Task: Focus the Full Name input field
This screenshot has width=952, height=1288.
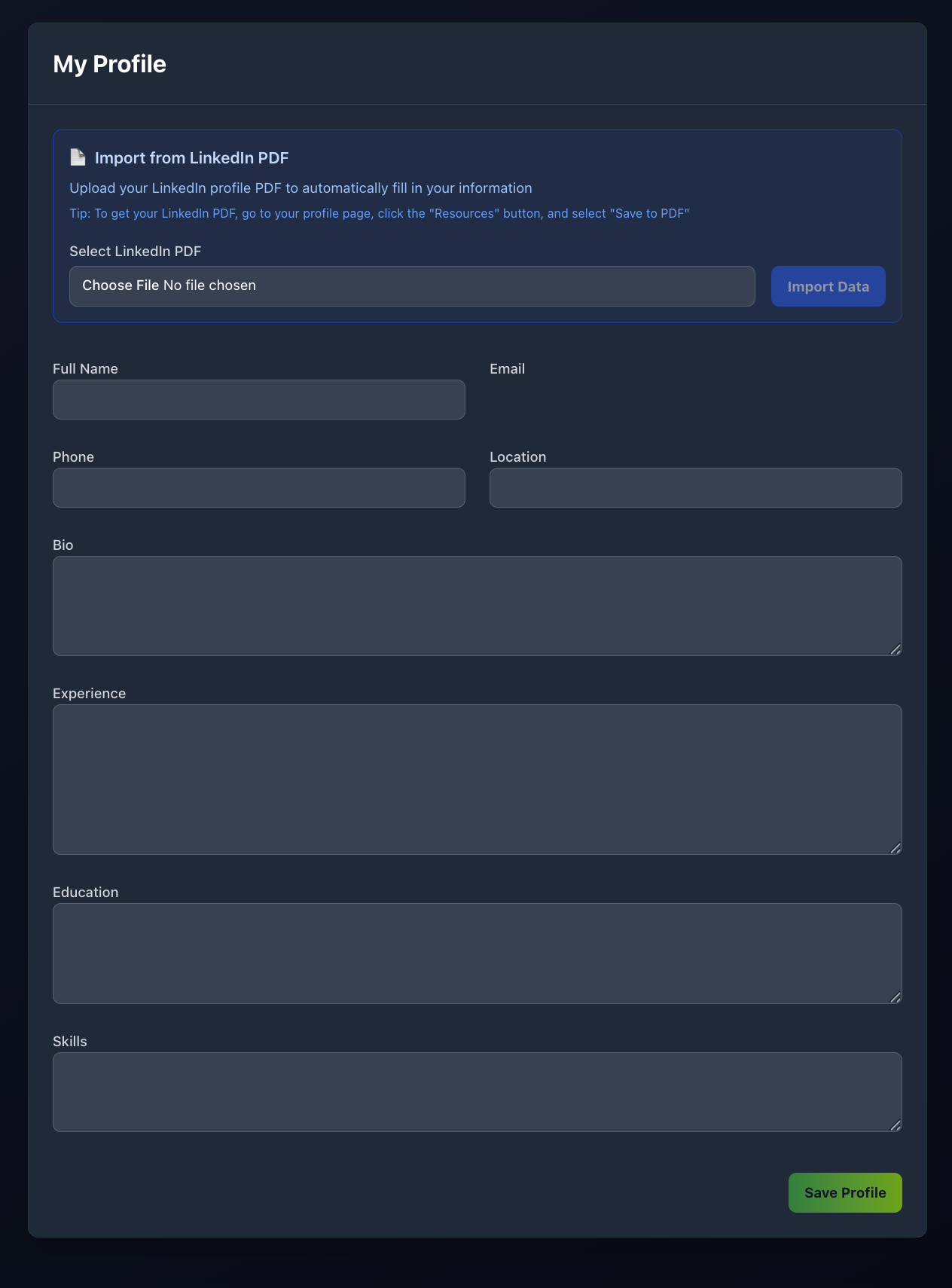Action: coord(258,399)
